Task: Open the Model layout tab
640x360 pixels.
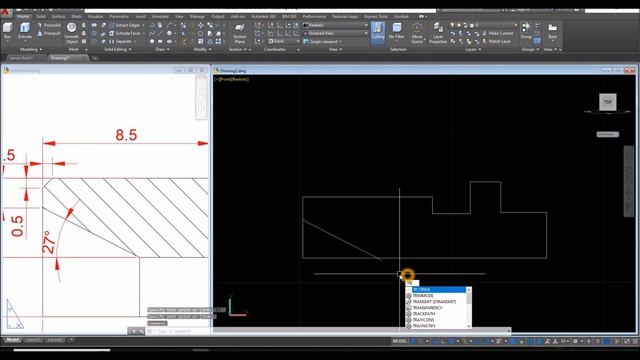Action: [x=12, y=340]
